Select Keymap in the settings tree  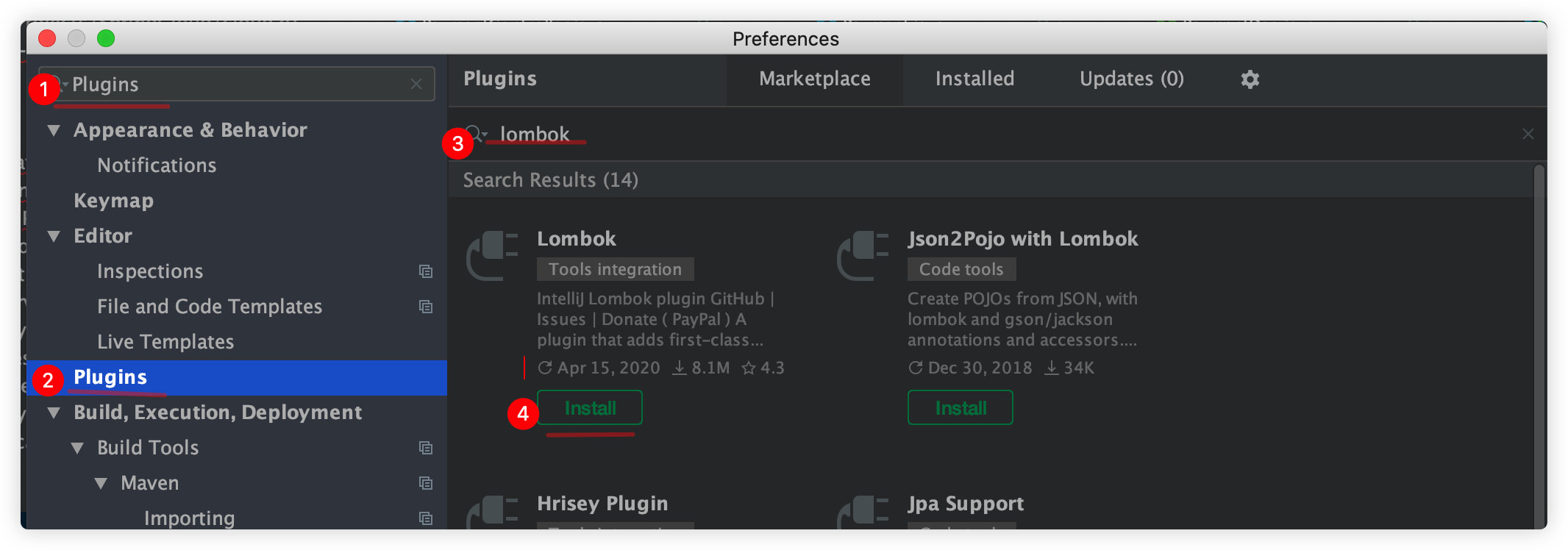114,200
